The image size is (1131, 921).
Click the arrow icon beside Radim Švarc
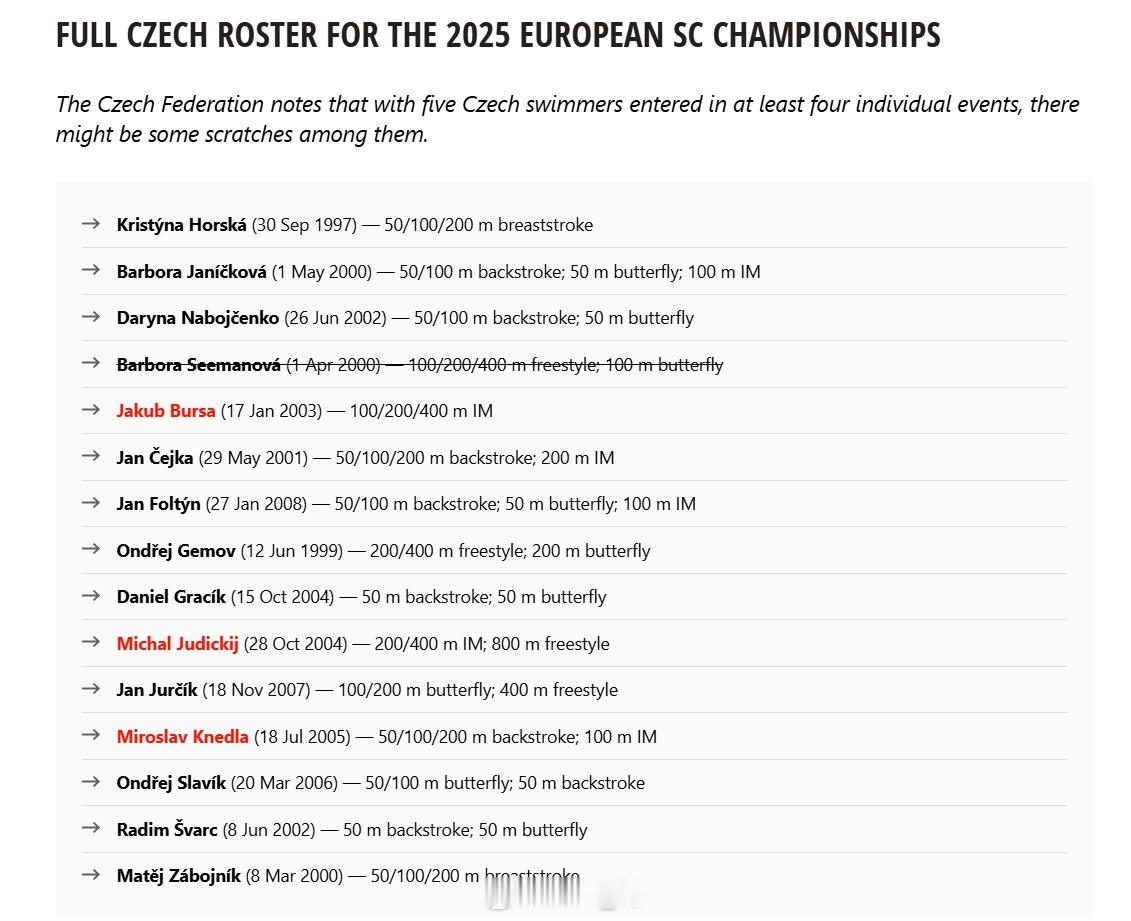(91, 828)
